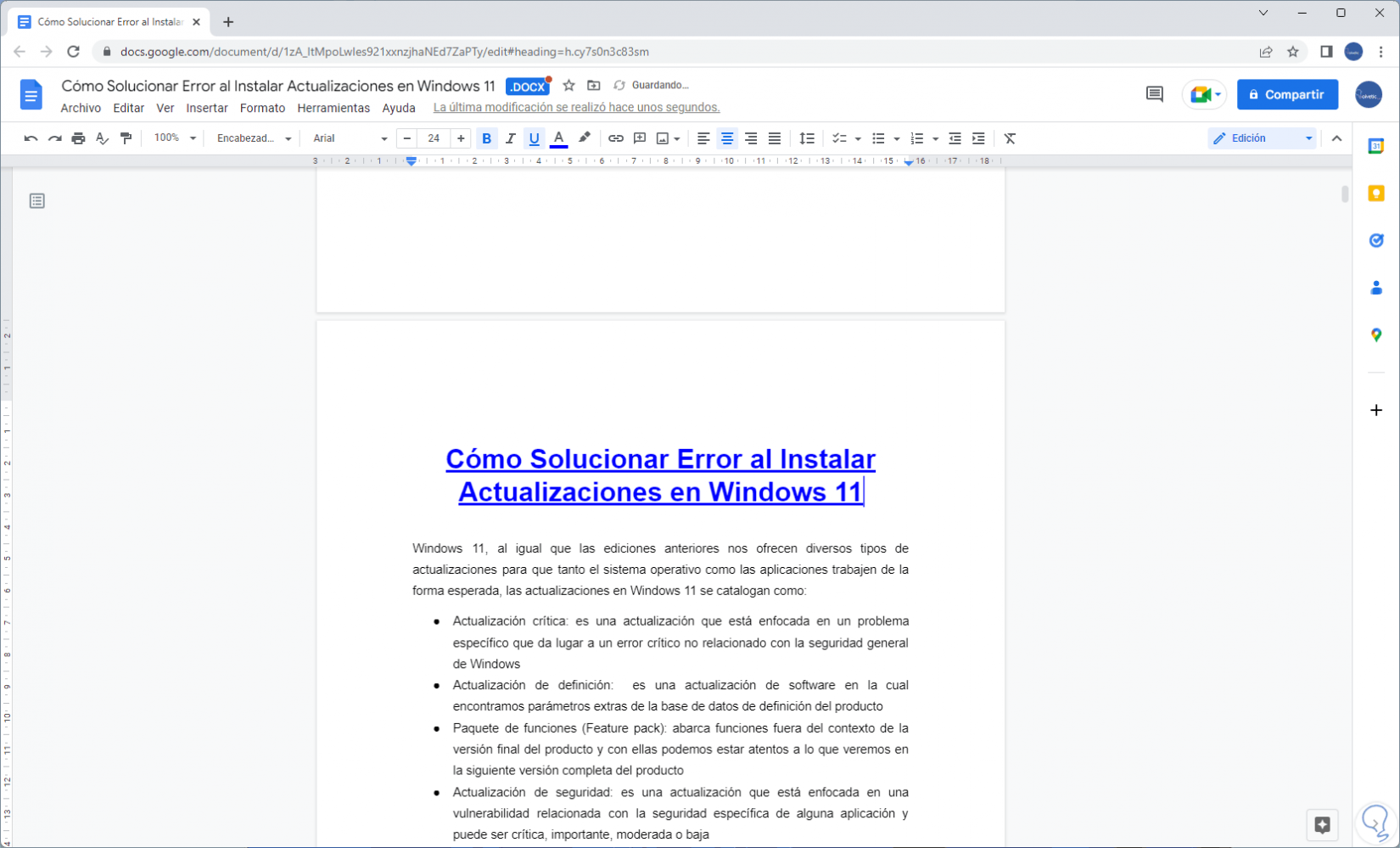Open the zoom level dropdown

pos(175,138)
